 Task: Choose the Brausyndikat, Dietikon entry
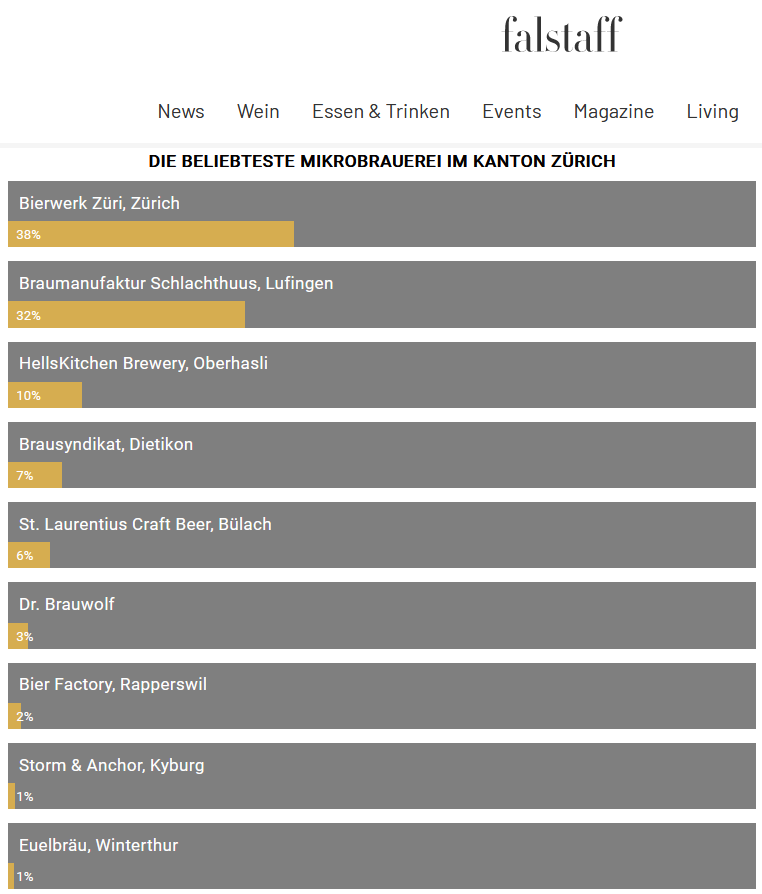coord(106,444)
